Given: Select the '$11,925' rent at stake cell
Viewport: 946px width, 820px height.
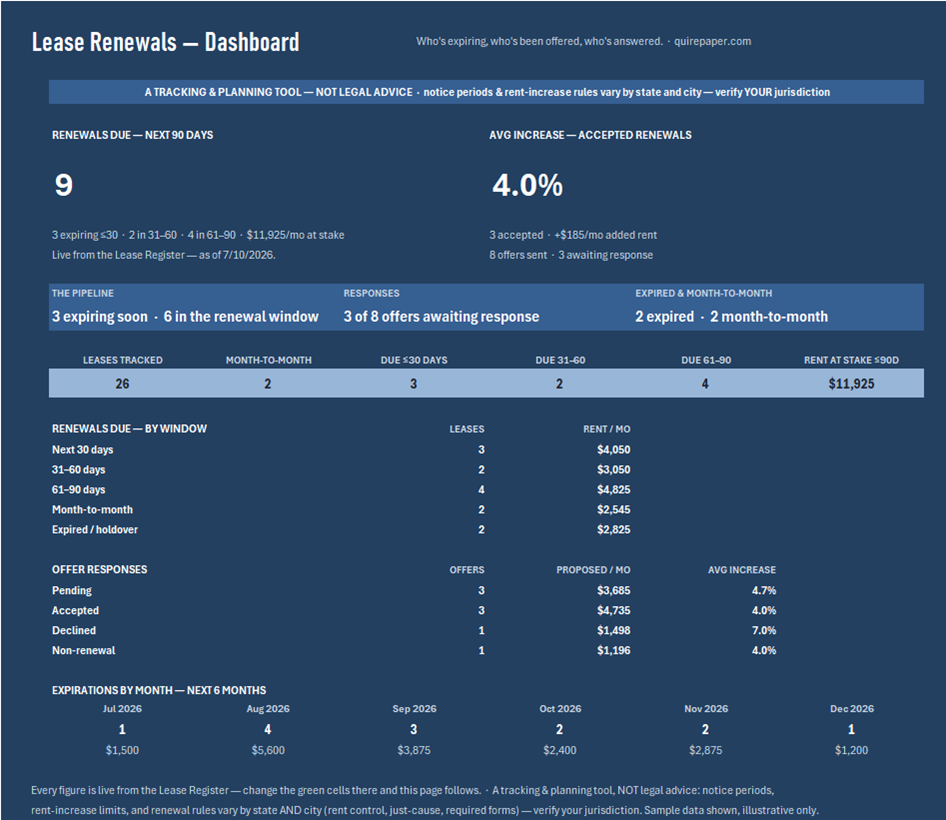Looking at the screenshot, I should tap(851, 384).
